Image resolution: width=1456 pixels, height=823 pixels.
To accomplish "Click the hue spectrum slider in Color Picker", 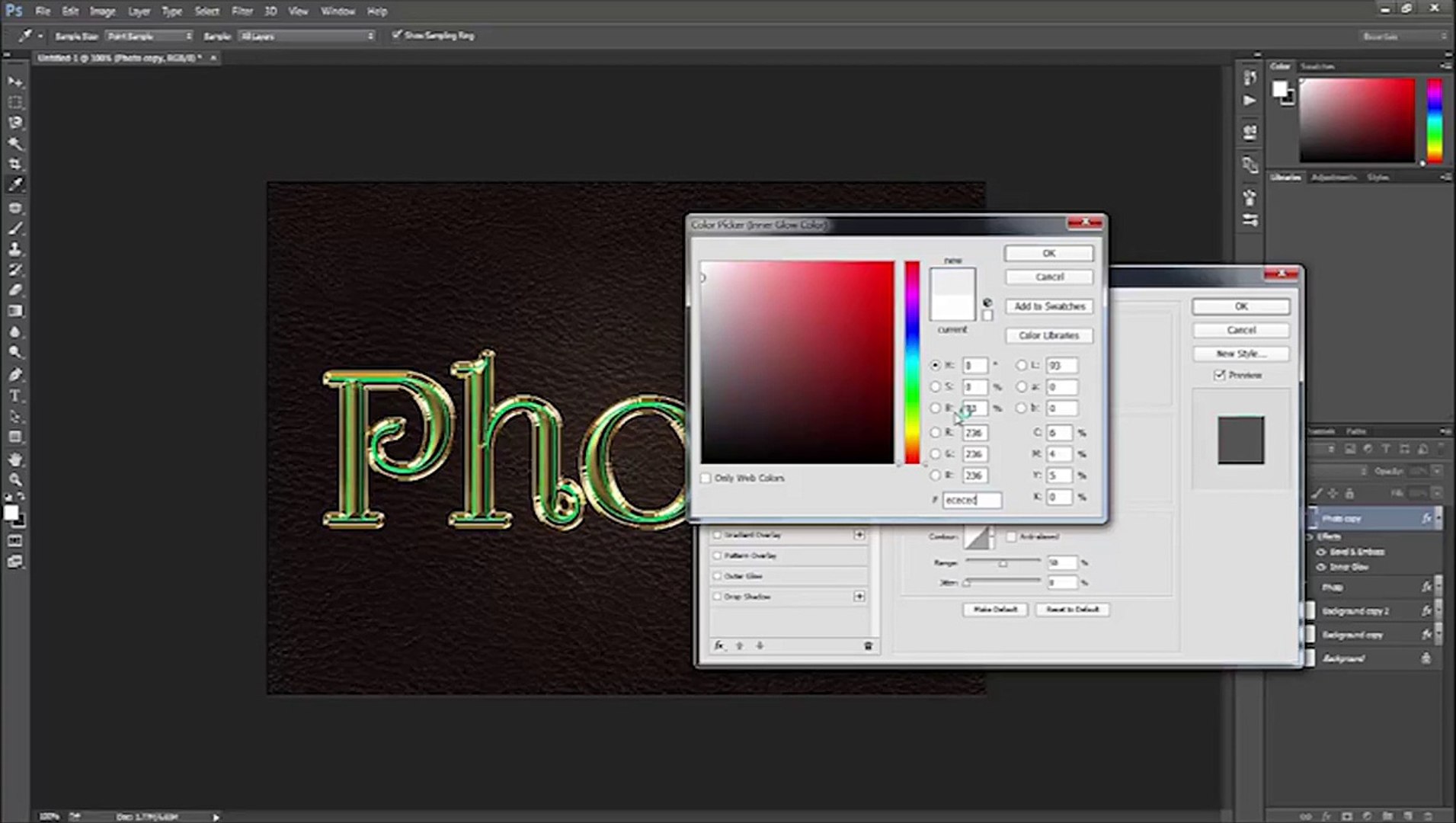I will pos(912,363).
